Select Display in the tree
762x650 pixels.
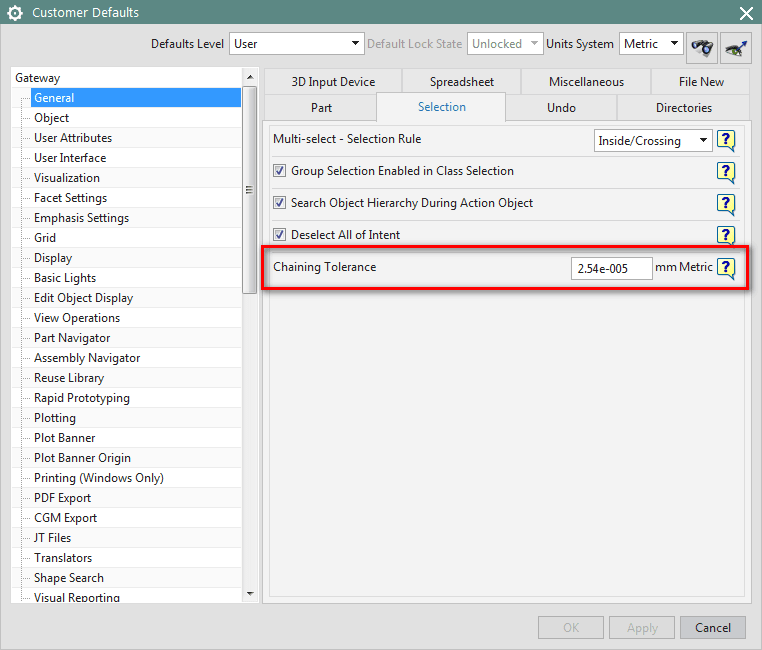tap(53, 257)
